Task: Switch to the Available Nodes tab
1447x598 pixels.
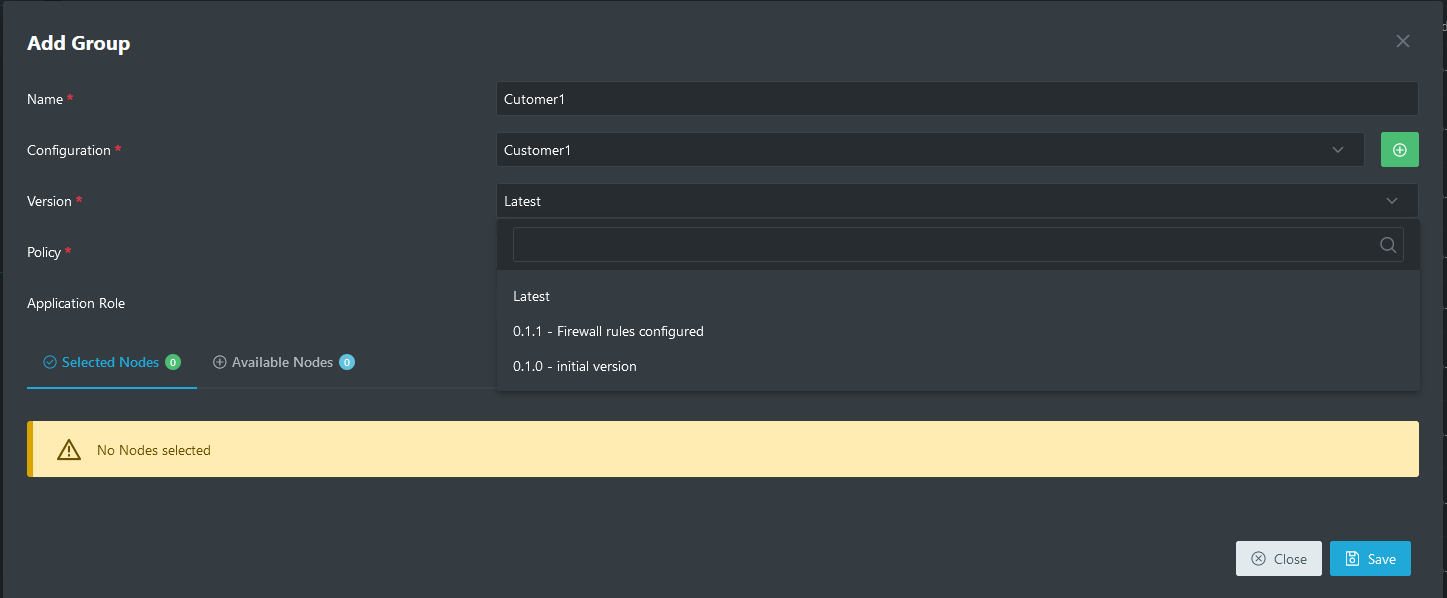Action: pos(282,362)
